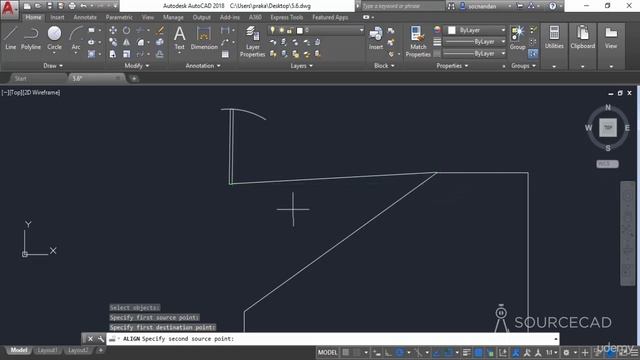Click the Erase tool icon

(x=160, y=31)
